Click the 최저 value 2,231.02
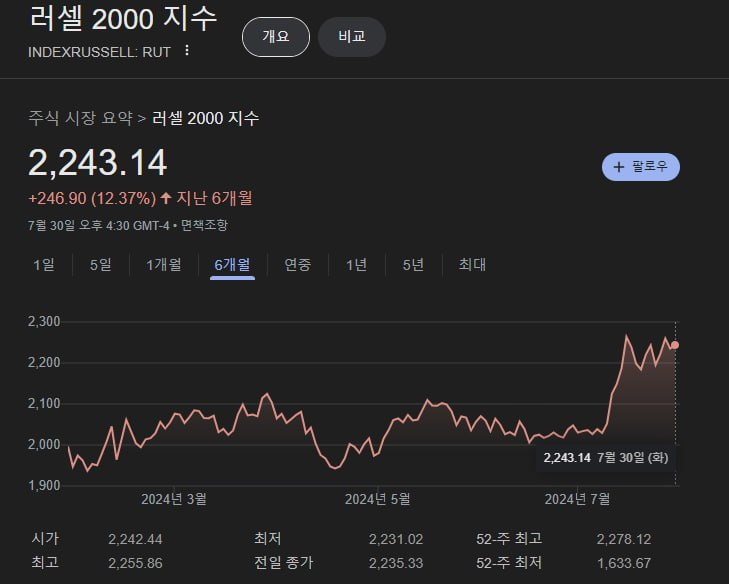Image resolution: width=729 pixels, height=584 pixels. [x=396, y=539]
